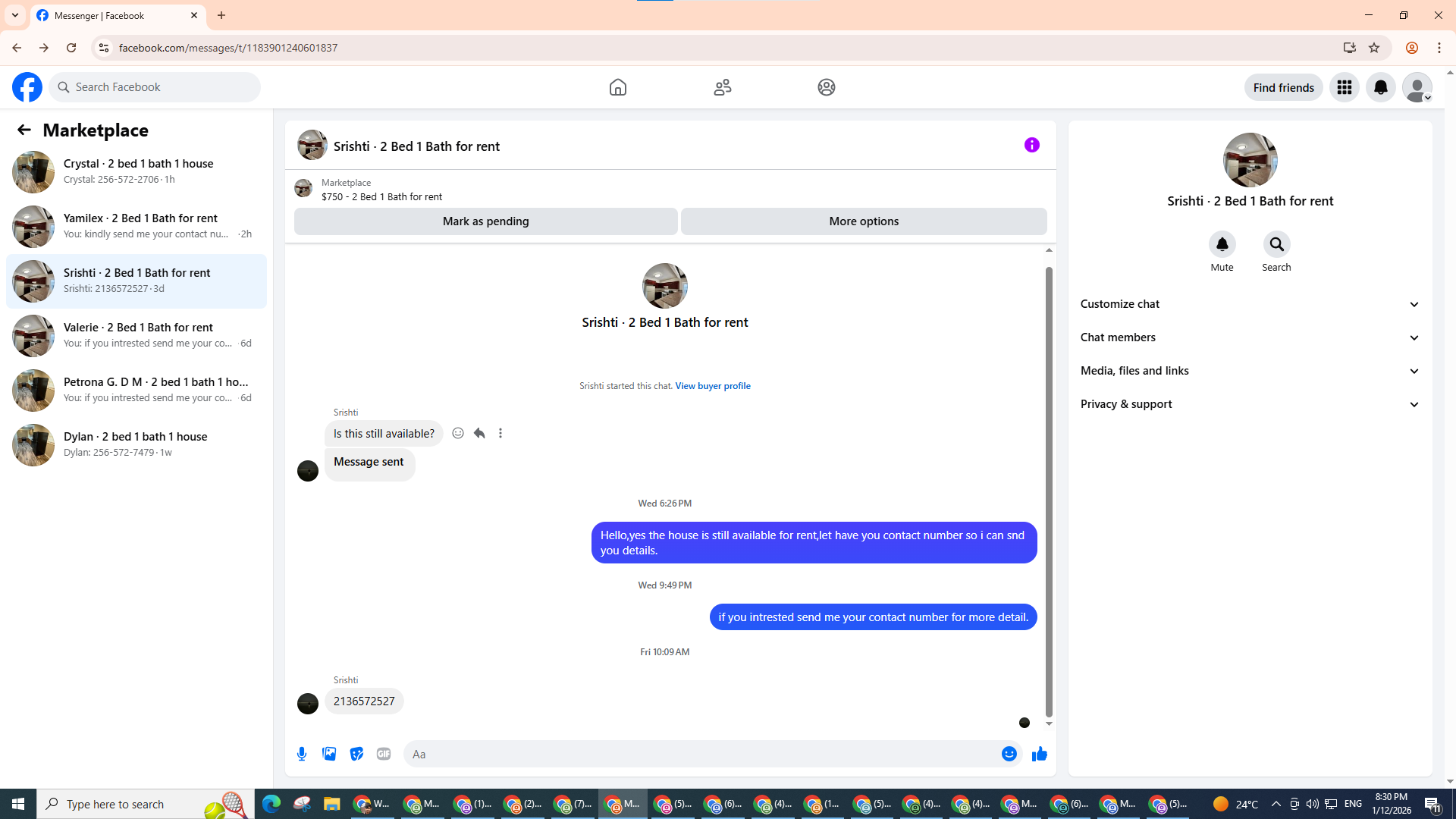Expand the Chat members section
The height and width of the screenshot is (819, 1456).
(x=1250, y=337)
